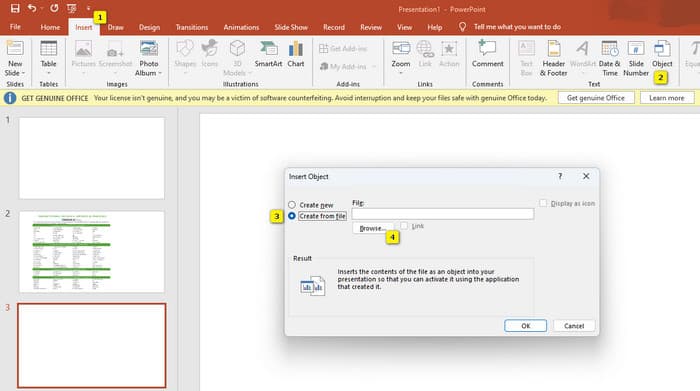Select slide 3 thumbnail
This screenshot has height=391, width=700.
pyautogui.click(x=92, y=345)
